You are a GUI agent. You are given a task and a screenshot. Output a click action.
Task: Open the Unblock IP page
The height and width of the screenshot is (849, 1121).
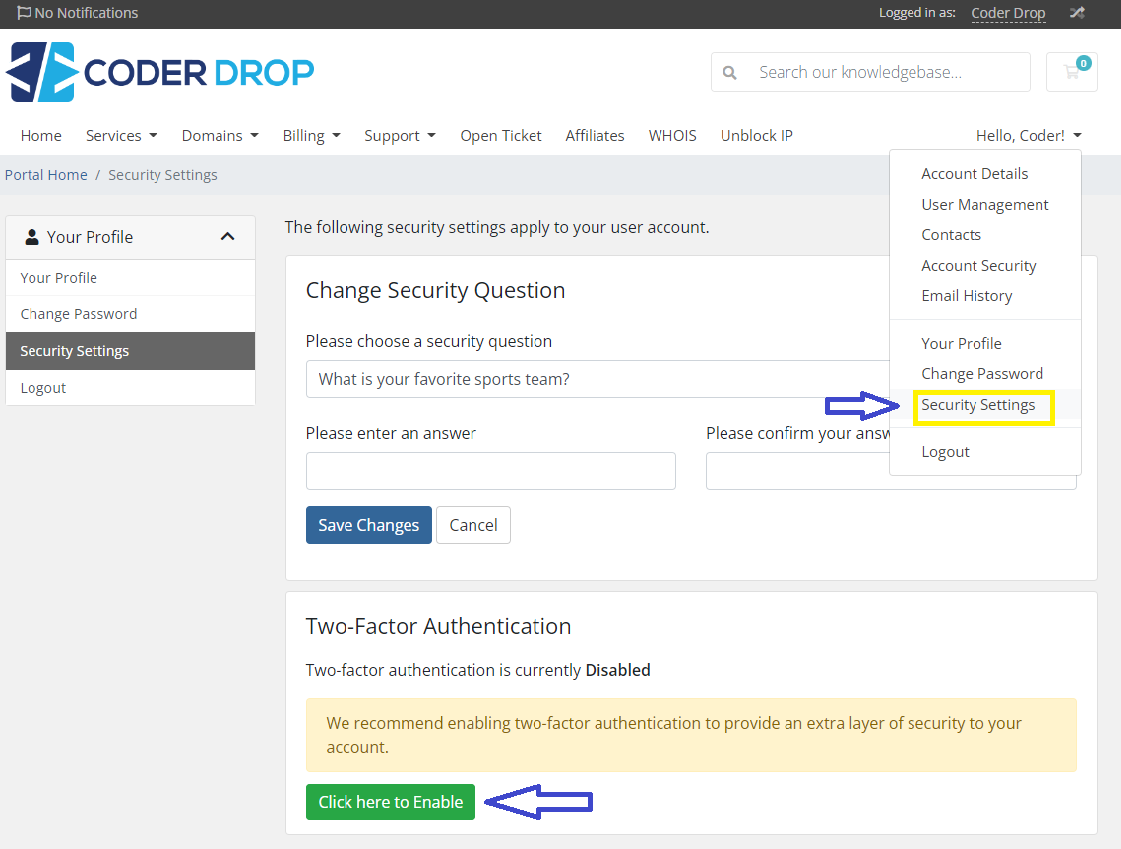[756, 136]
